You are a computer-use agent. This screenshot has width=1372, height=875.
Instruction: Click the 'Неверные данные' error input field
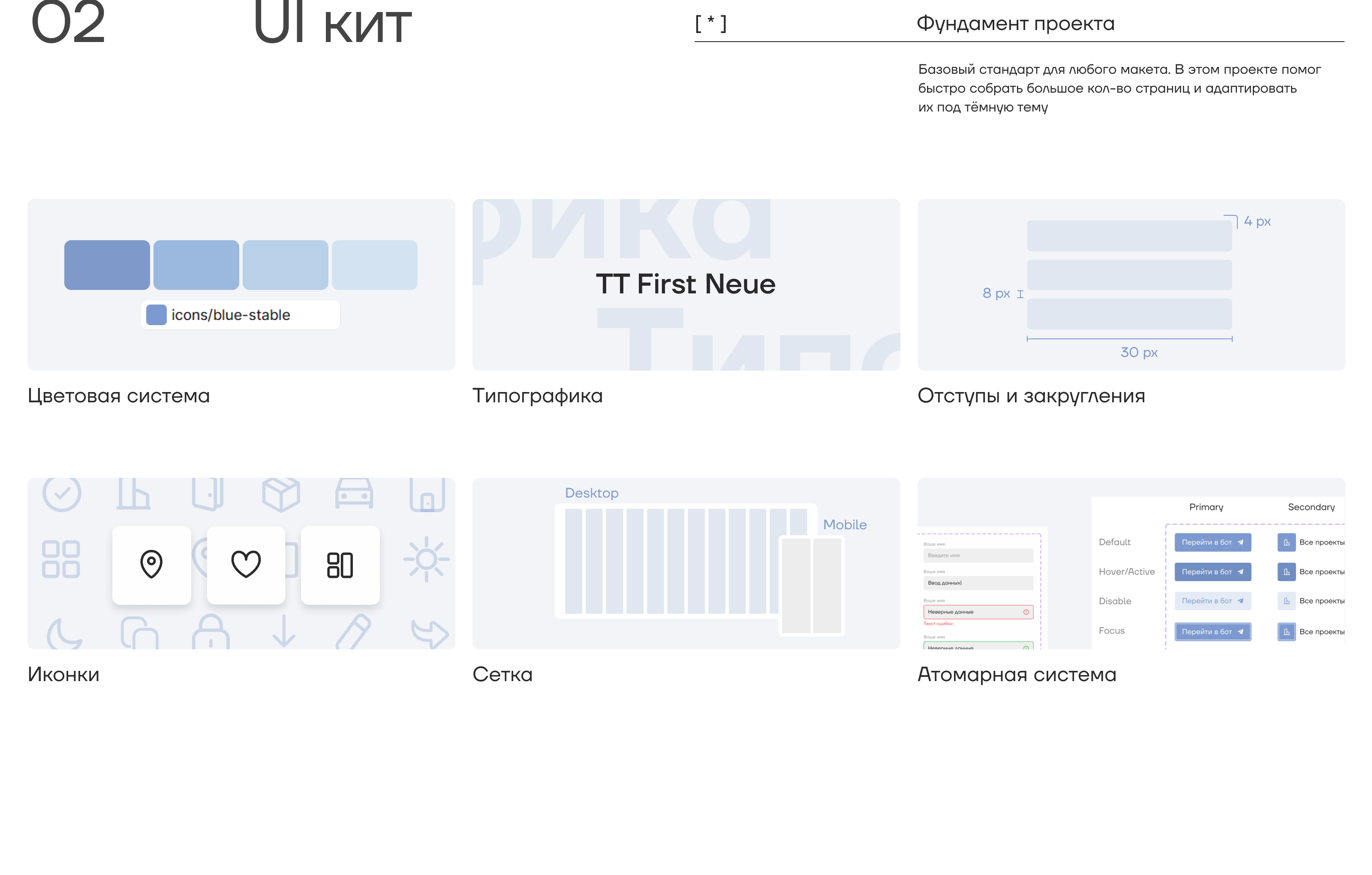(978, 612)
